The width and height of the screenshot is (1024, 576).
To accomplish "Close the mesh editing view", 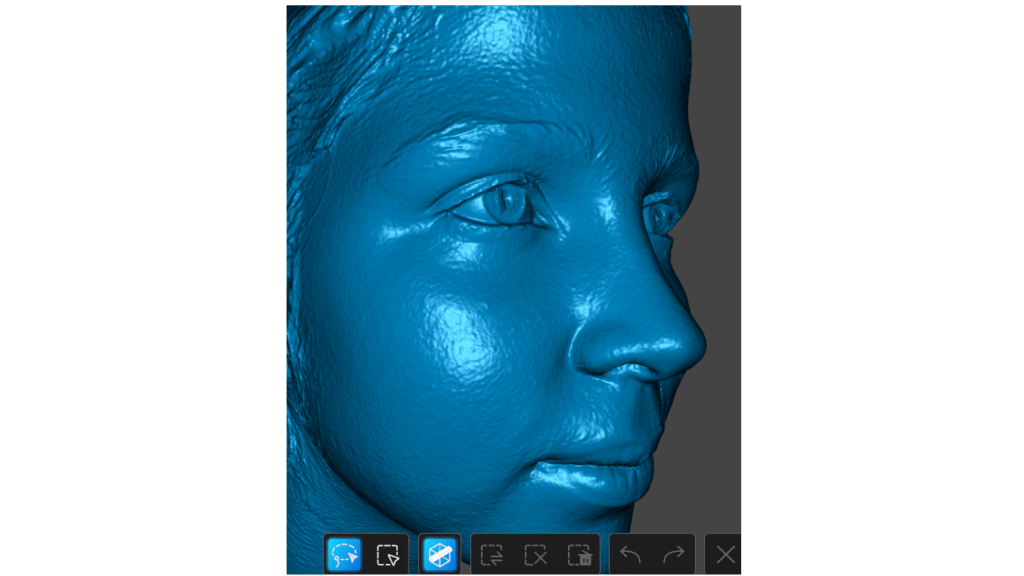I will coord(724,554).
